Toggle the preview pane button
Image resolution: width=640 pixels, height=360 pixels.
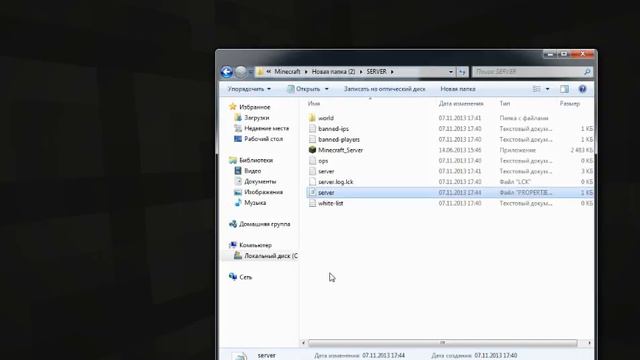pos(564,89)
